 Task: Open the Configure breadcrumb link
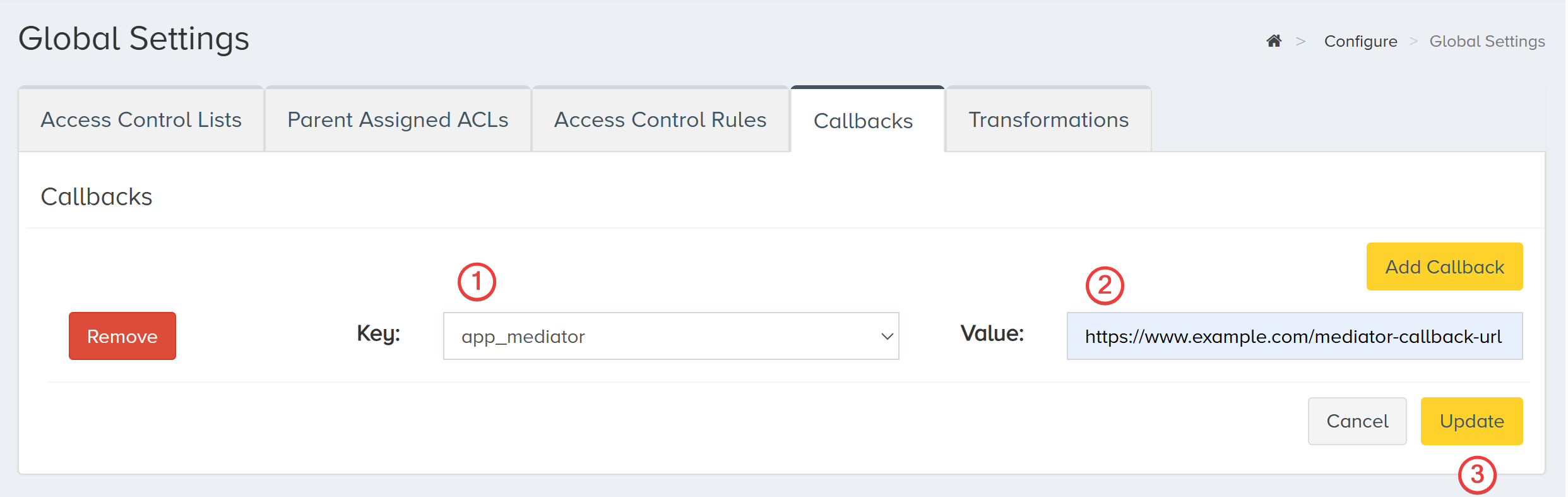[x=1361, y=40]
